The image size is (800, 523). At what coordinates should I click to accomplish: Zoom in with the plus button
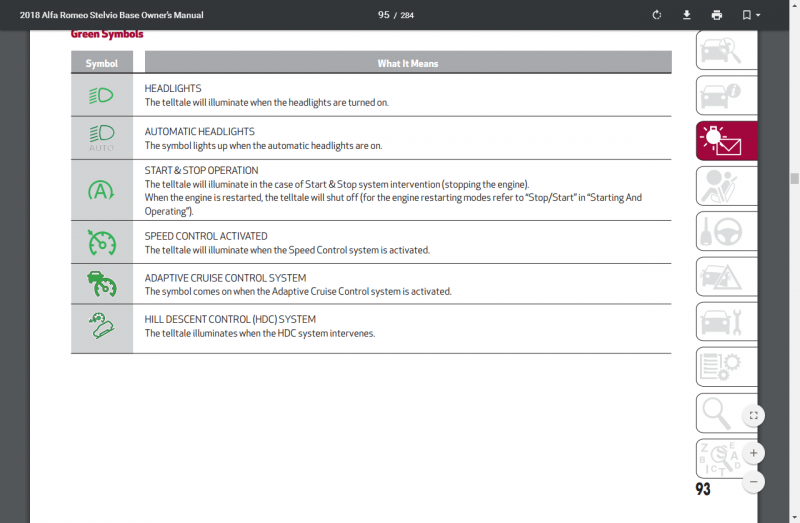(x=753, y=453)
